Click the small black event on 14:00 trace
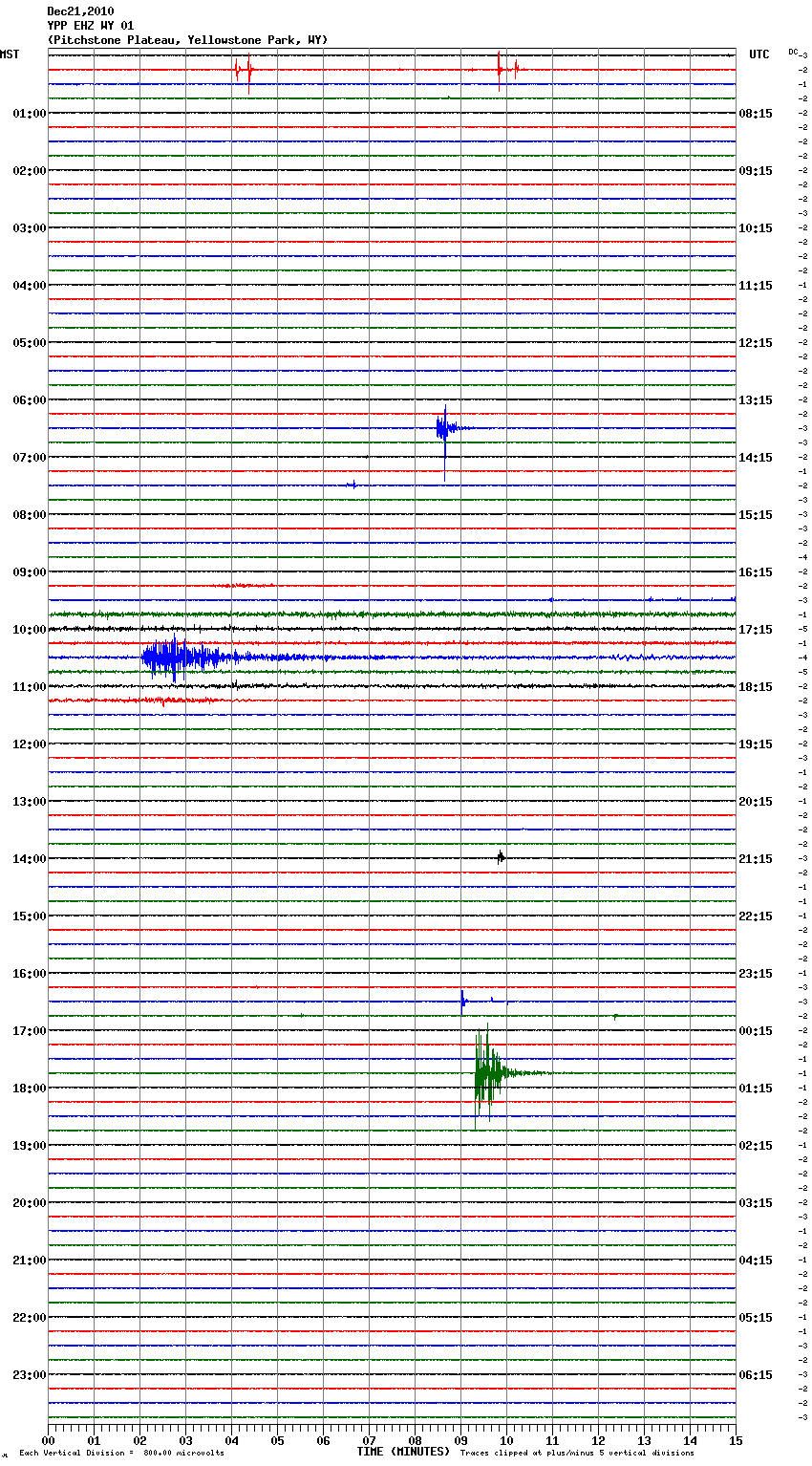Image resolution: width=812 pixels, height=1466 pixels. [501, 857]
